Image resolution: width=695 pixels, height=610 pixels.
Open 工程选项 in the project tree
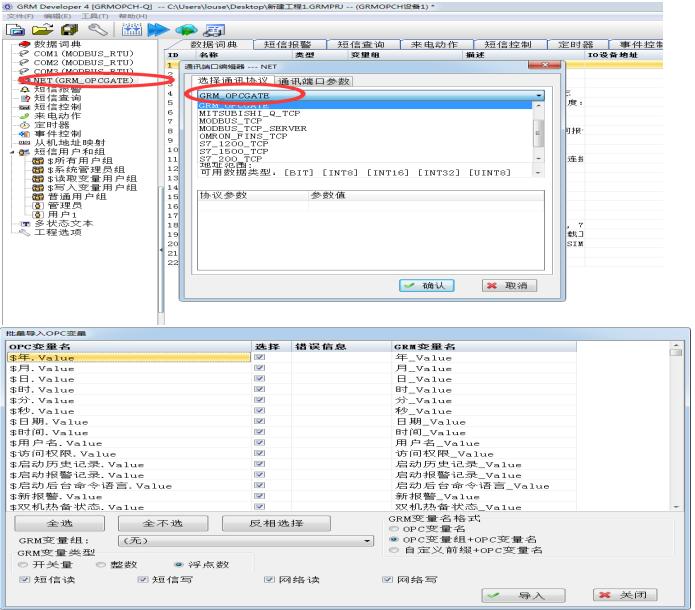pyautogui.click(x=55, y=232)
